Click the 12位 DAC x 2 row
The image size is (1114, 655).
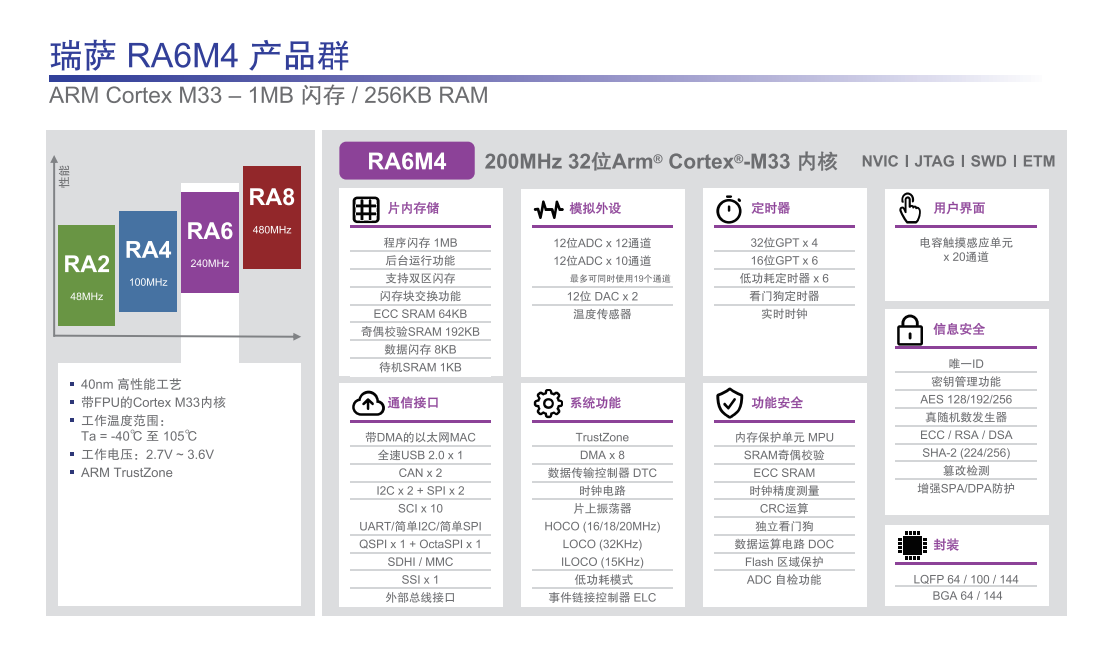[602, 296]
